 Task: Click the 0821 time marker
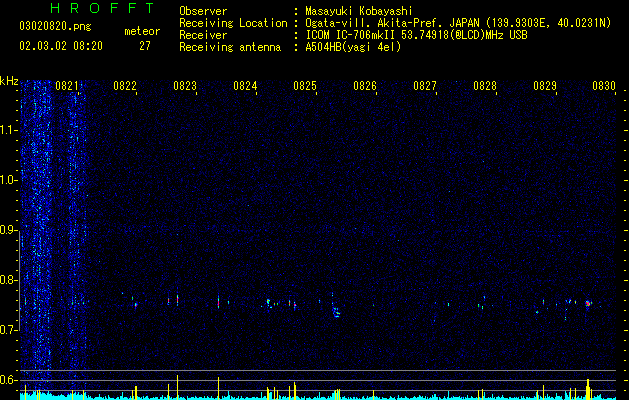(x=67, y=86)
